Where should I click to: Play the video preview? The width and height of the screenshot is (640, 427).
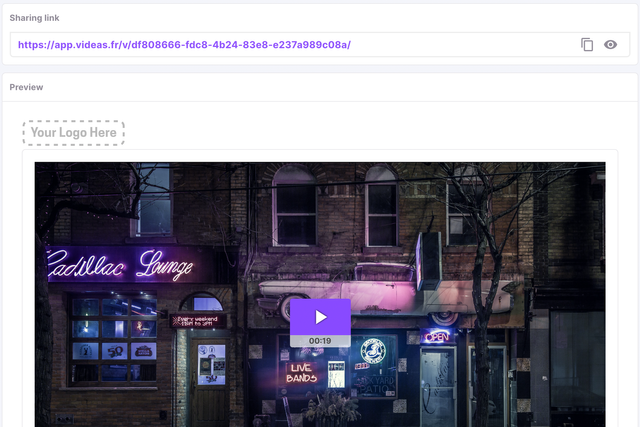(320, 317)
